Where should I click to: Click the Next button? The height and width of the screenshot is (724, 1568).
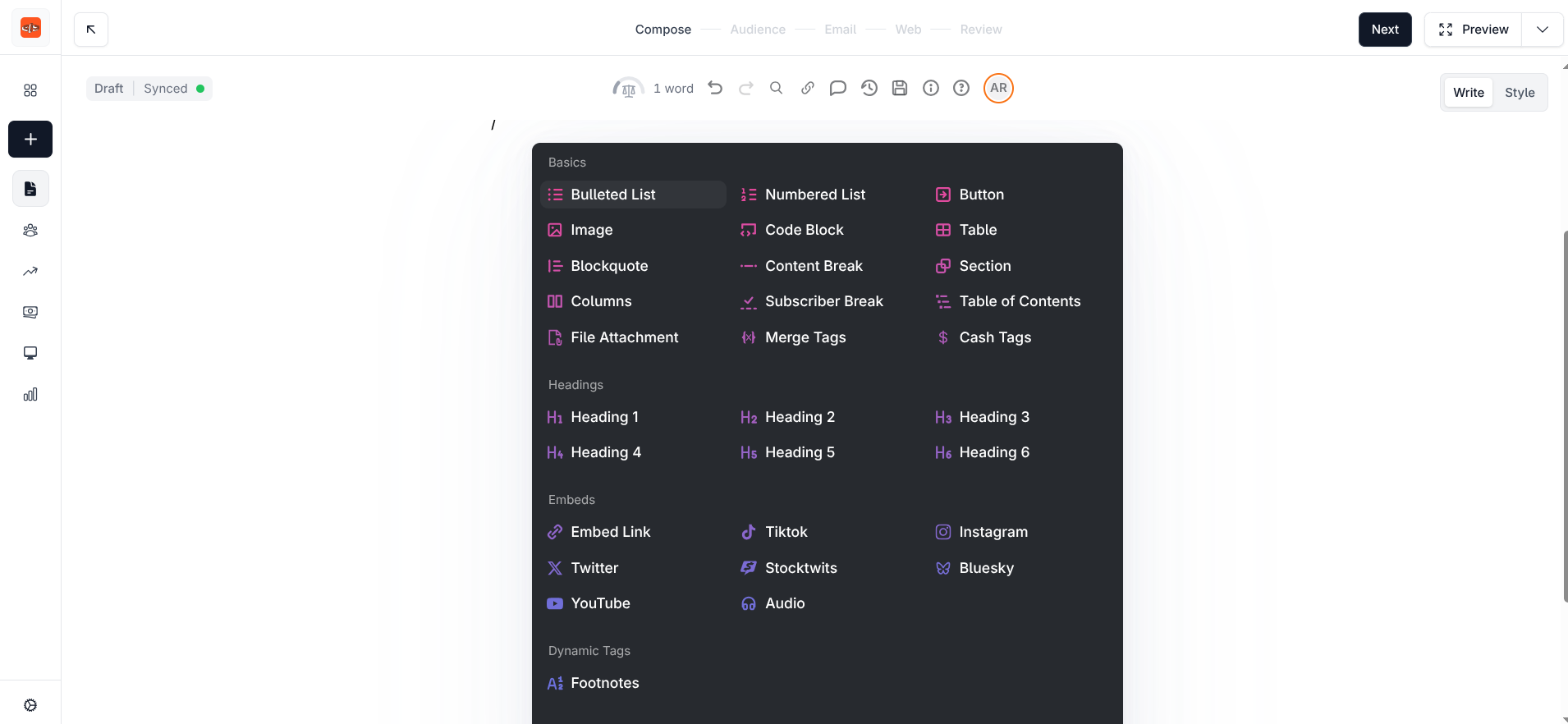pos(1384,30)
